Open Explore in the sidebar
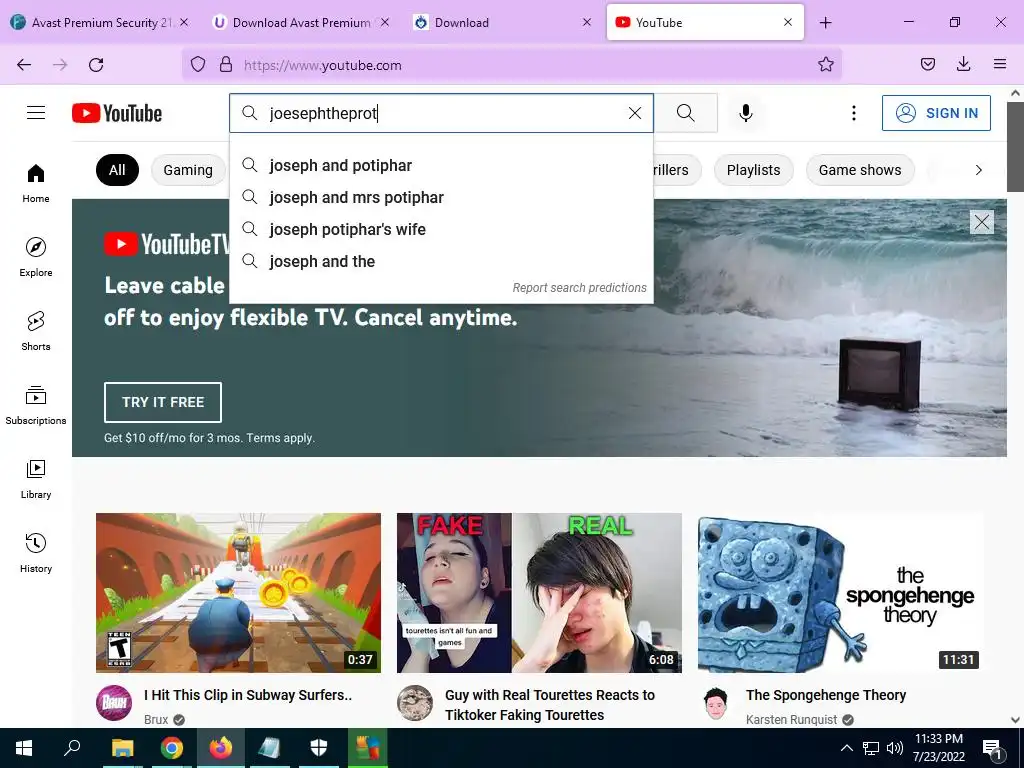Screen dimensions: 1024x768 [36, 257]
